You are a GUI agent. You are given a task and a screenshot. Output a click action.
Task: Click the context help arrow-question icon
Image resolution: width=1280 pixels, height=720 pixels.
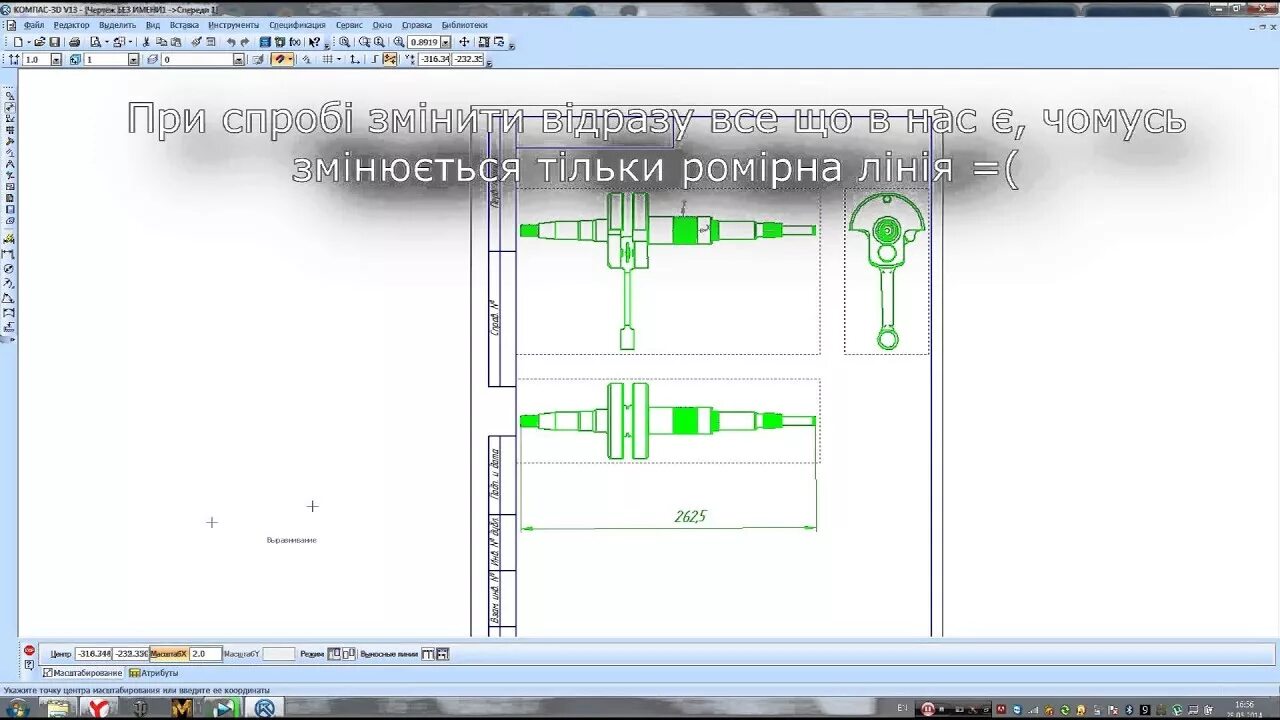click(x=314, y=42)
